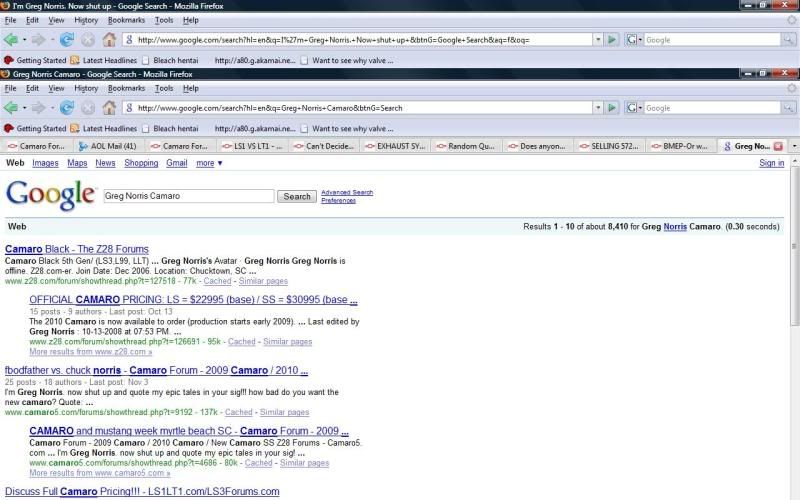Expand the Google "more" dropdown
This screenshot has width=800, height=500.
[209, 163]
